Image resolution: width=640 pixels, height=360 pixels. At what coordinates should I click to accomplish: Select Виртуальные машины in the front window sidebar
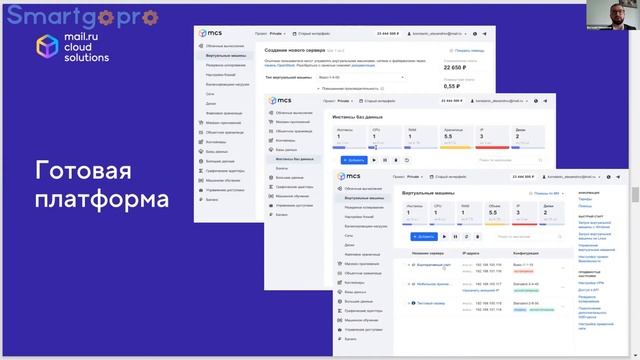[x=364, y=198]
